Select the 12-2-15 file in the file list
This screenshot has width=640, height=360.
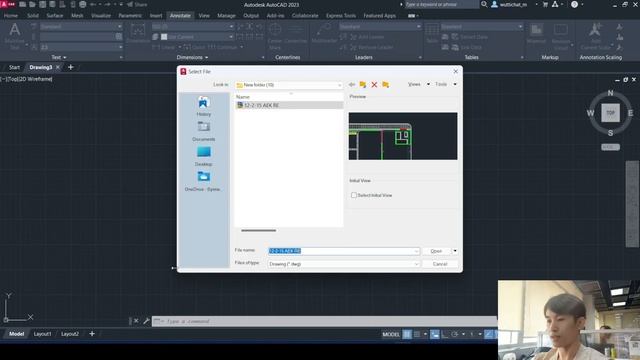tap(289, 105)
